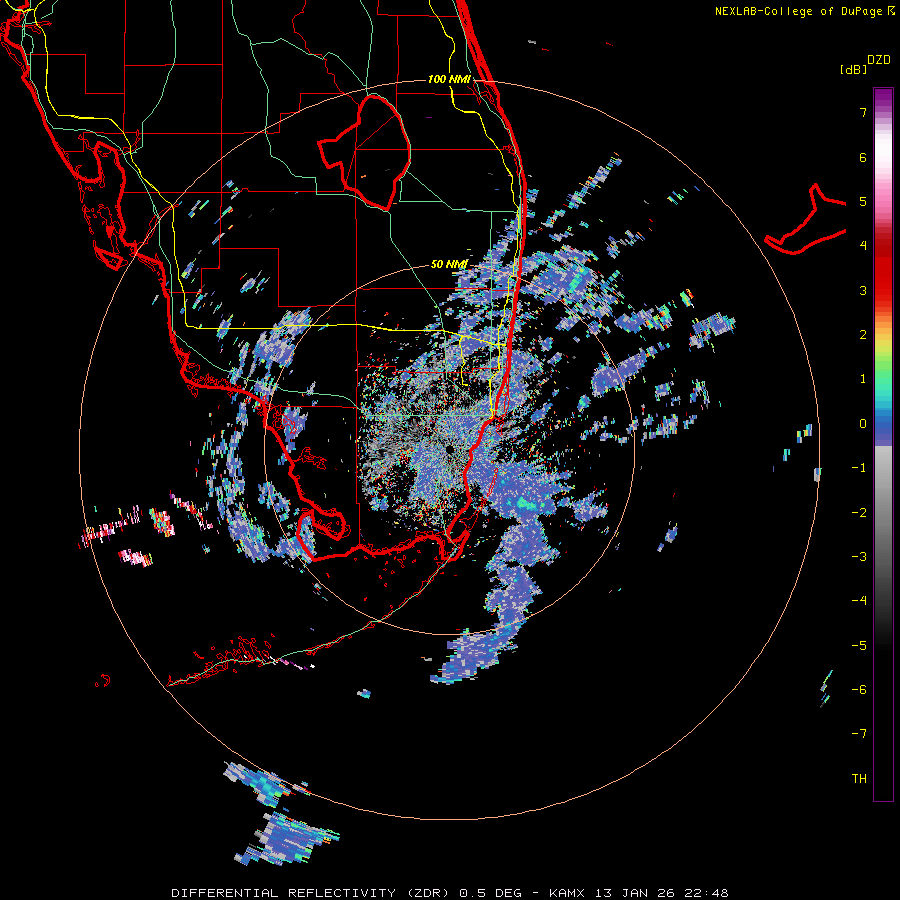Click the 6 tick label on color scale
Image resolution: width=900 pixels, height=900 pixels.
(x=863, y=157)
